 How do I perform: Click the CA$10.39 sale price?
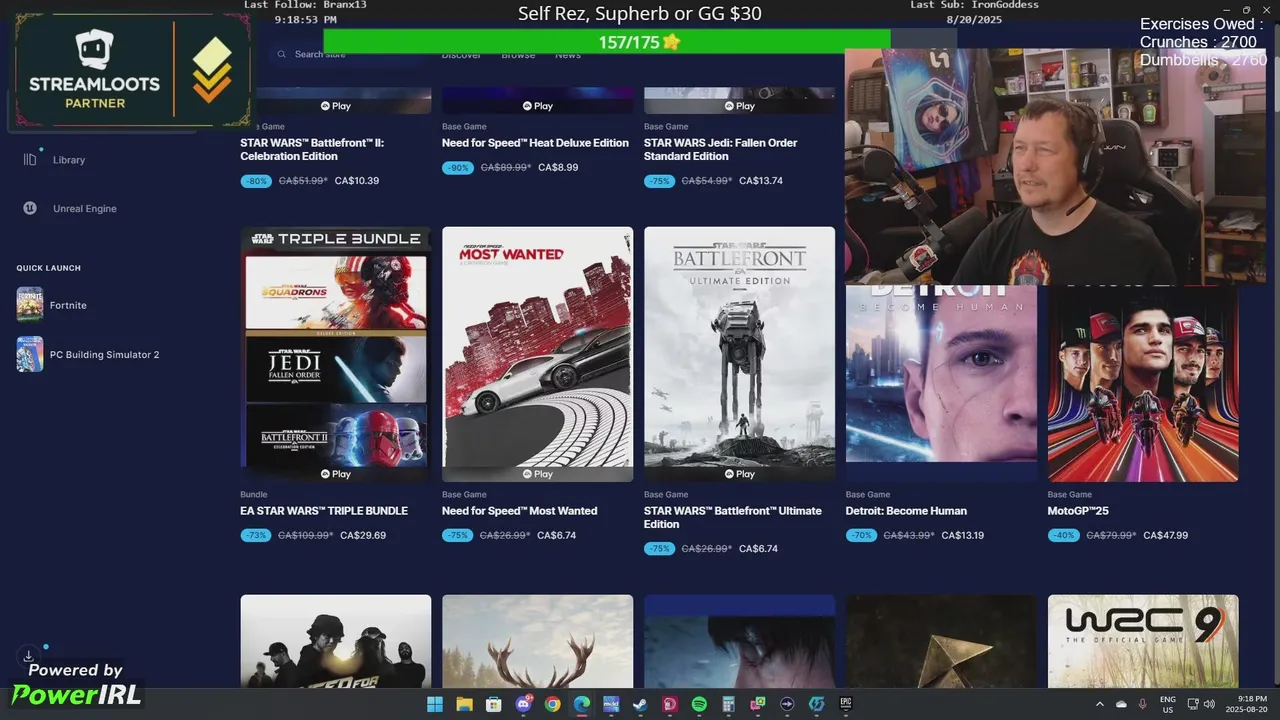pyautogui.click(x=357, y=181)
